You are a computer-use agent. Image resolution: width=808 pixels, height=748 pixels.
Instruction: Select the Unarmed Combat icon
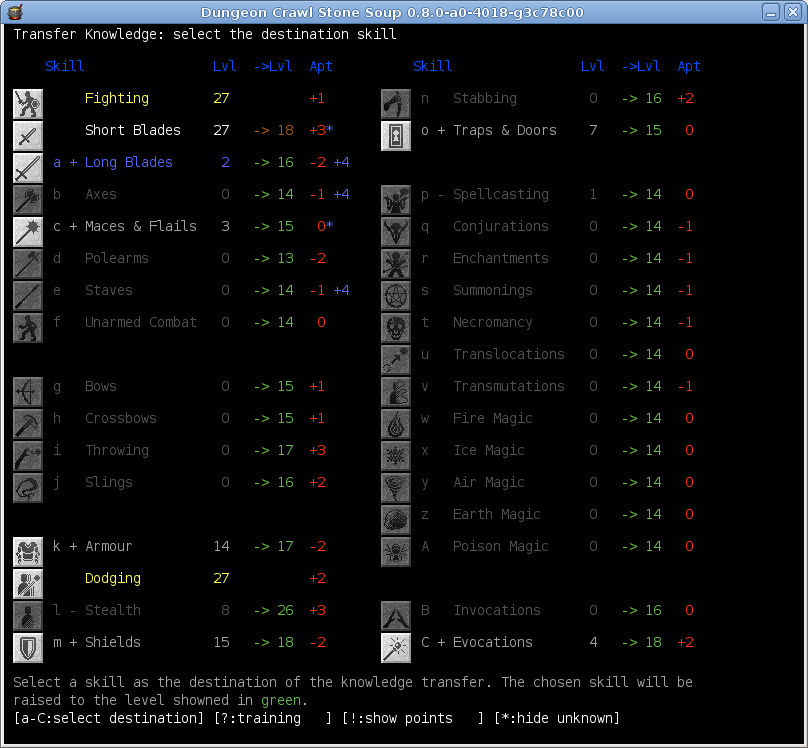coord(28,327)
